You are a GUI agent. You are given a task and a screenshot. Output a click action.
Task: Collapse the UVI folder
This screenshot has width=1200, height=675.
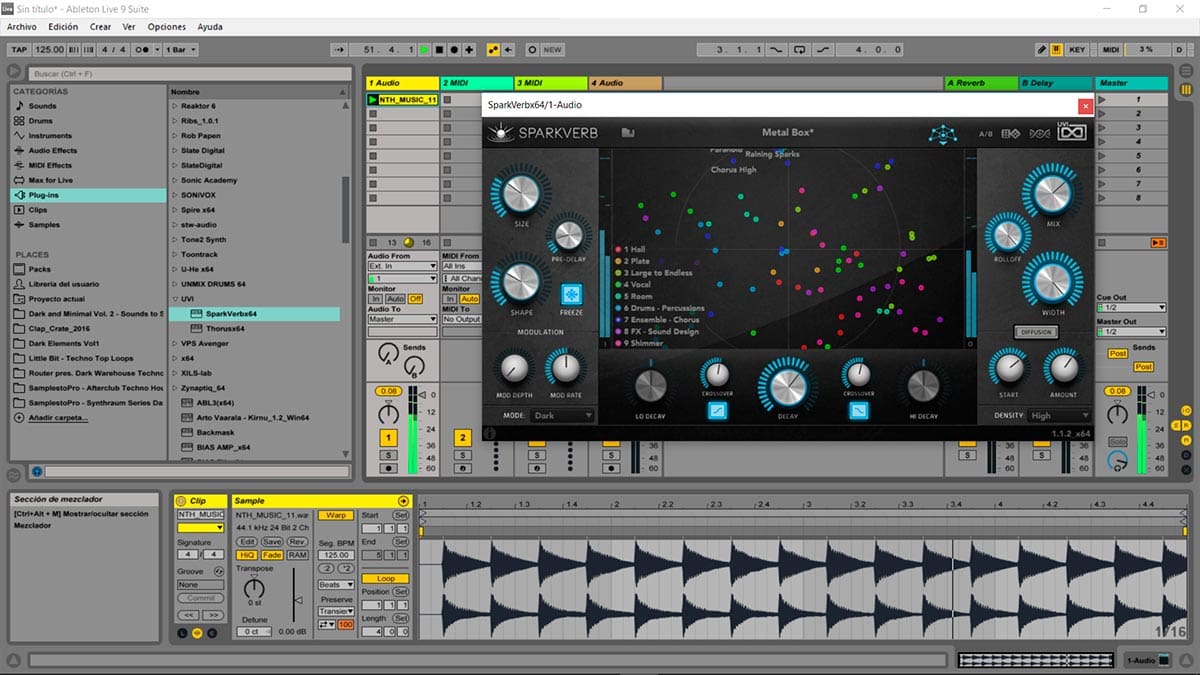tap(175, 299)
